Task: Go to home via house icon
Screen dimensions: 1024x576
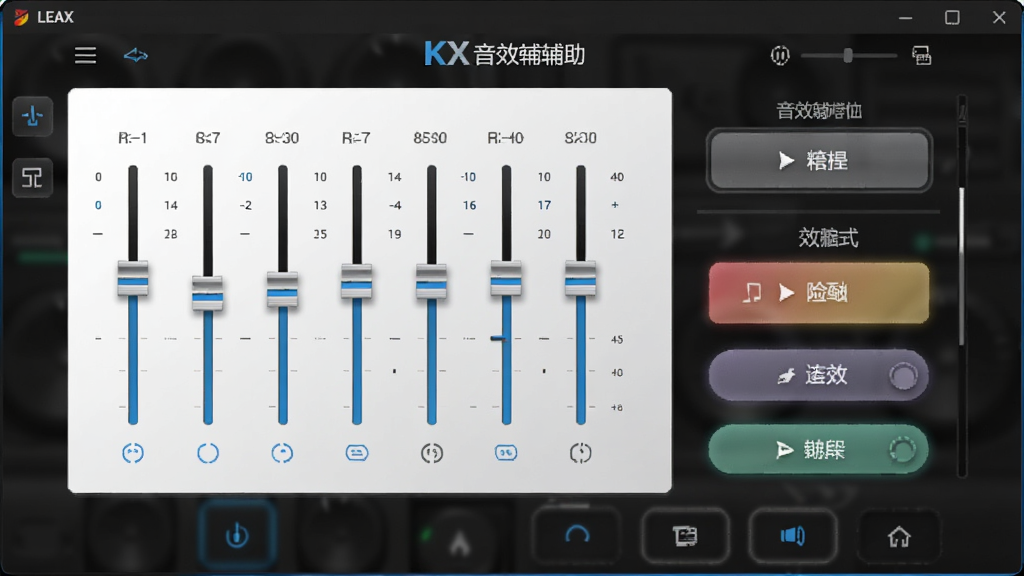Action: click(899, 537)
